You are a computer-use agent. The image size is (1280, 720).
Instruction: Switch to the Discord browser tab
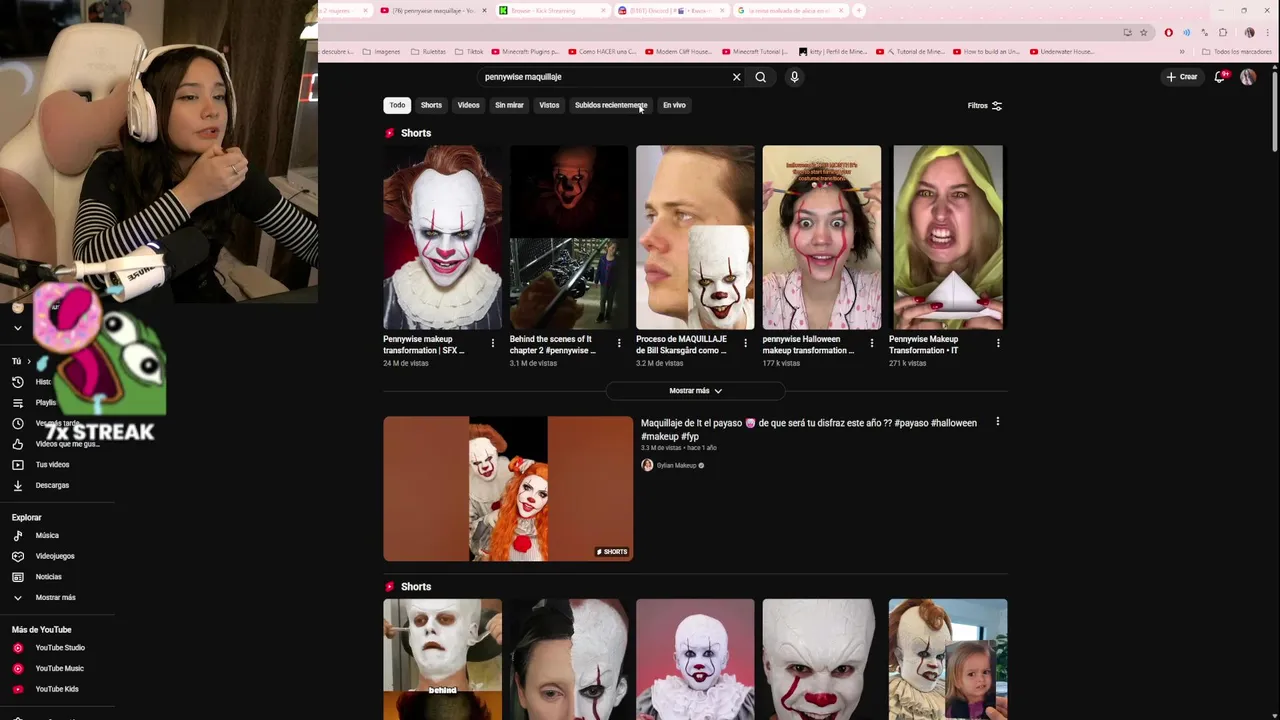pyautogui.click(x=671, y=10)
